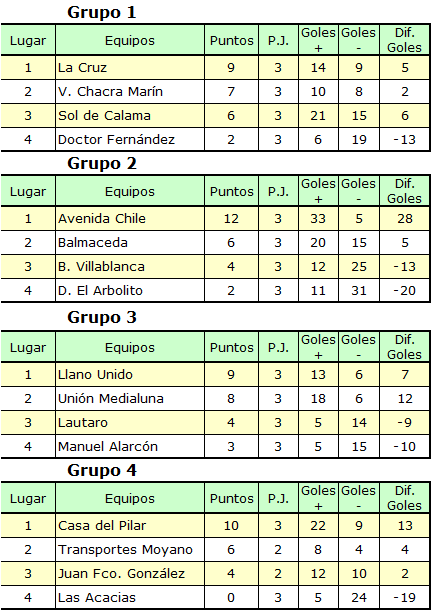
Task: Select the Balmaceda team row
Action: tap(215, 243)
